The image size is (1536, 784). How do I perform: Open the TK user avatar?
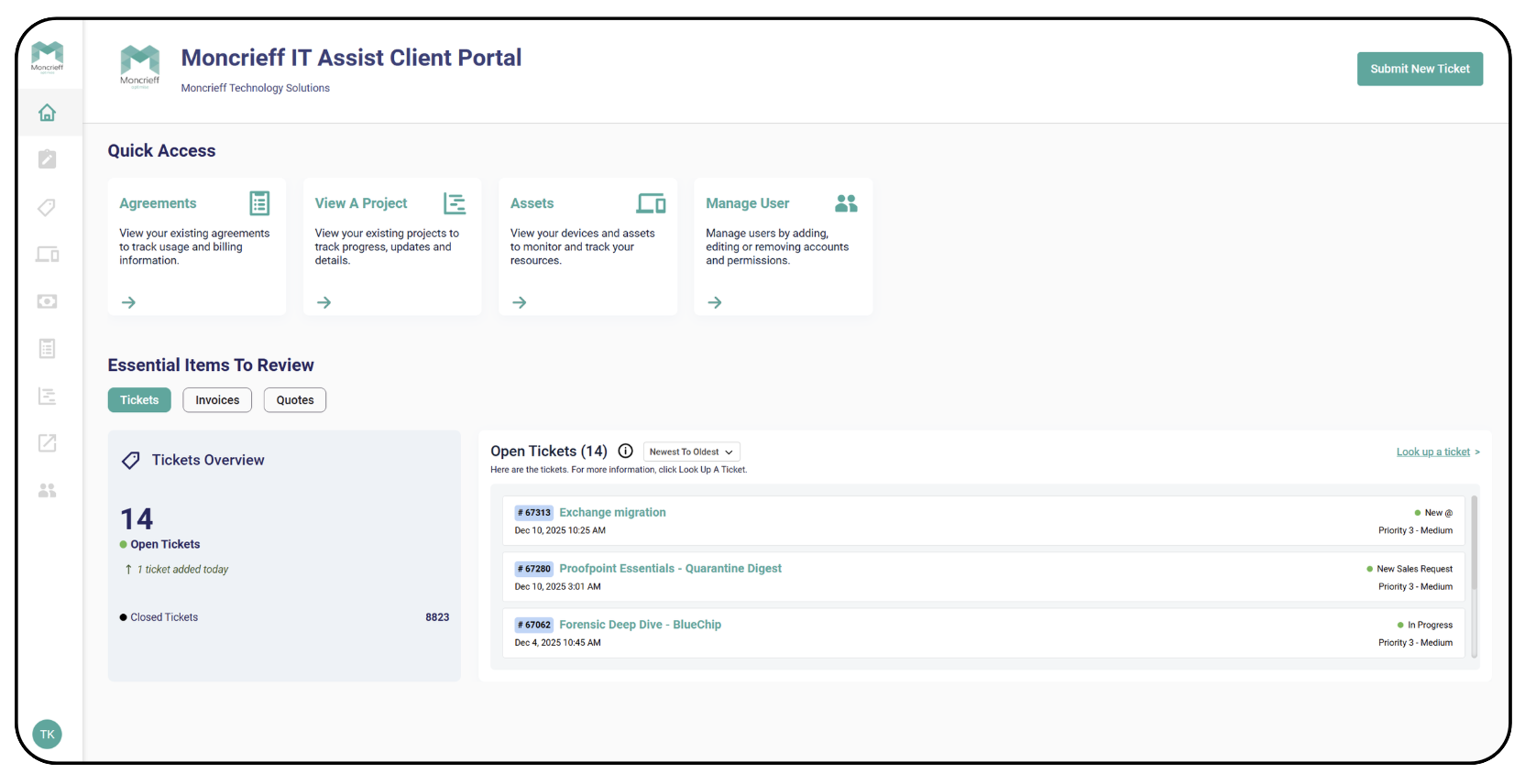point(48,735)
